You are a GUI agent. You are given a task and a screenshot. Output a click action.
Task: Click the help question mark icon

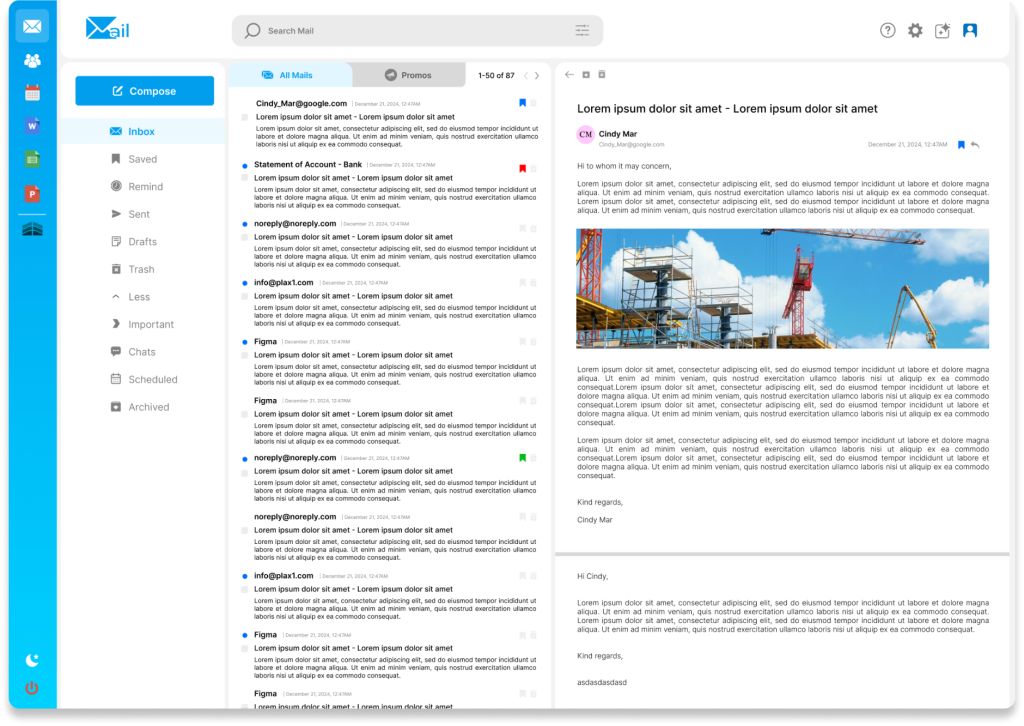tap(887, 31)
